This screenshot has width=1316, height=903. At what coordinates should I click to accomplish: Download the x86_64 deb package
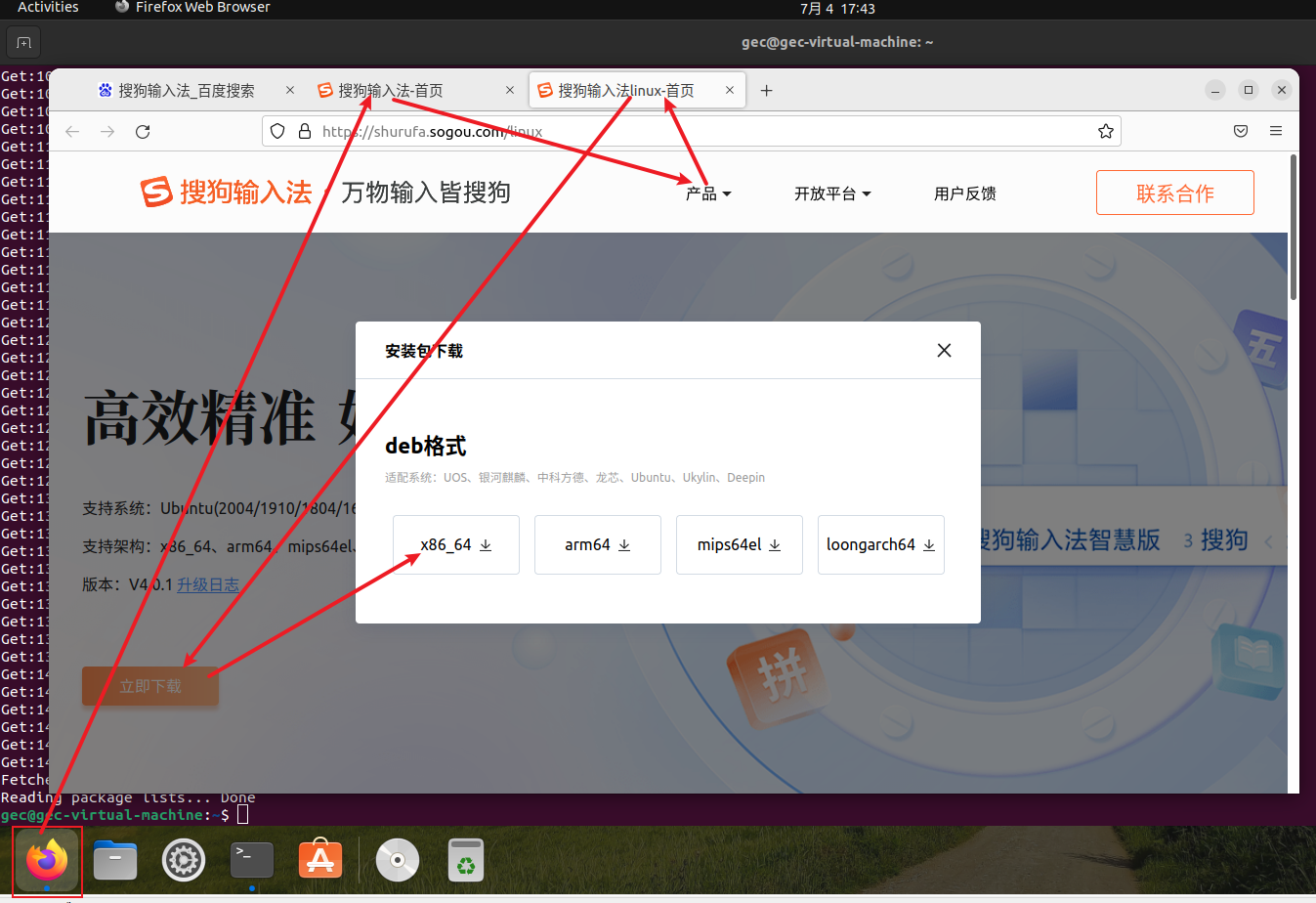456,545
